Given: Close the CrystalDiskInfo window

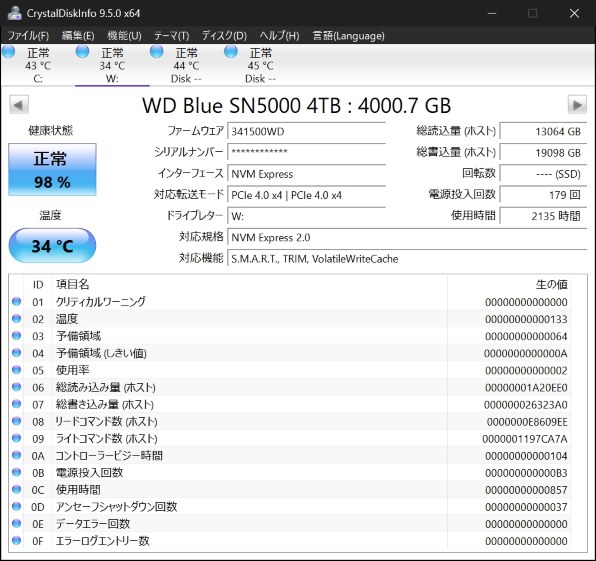Looking at the screenshot, I should [x=574, y=13].
